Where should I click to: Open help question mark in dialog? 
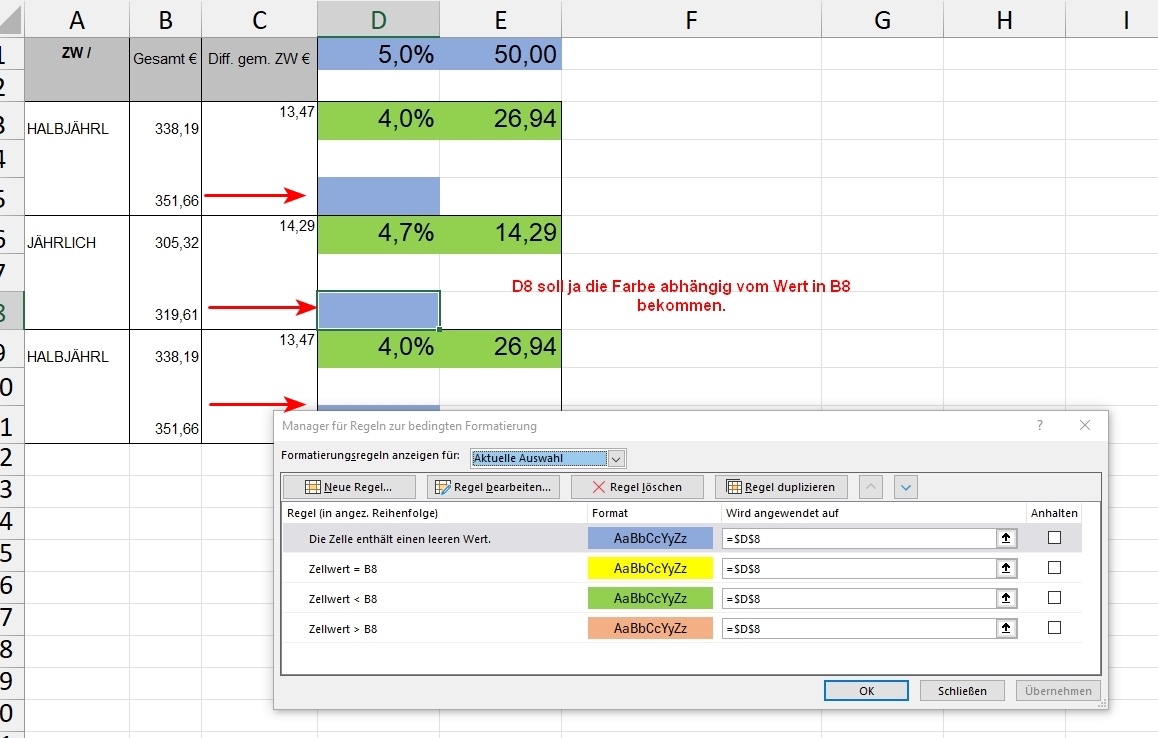(x=1040, y=426)
